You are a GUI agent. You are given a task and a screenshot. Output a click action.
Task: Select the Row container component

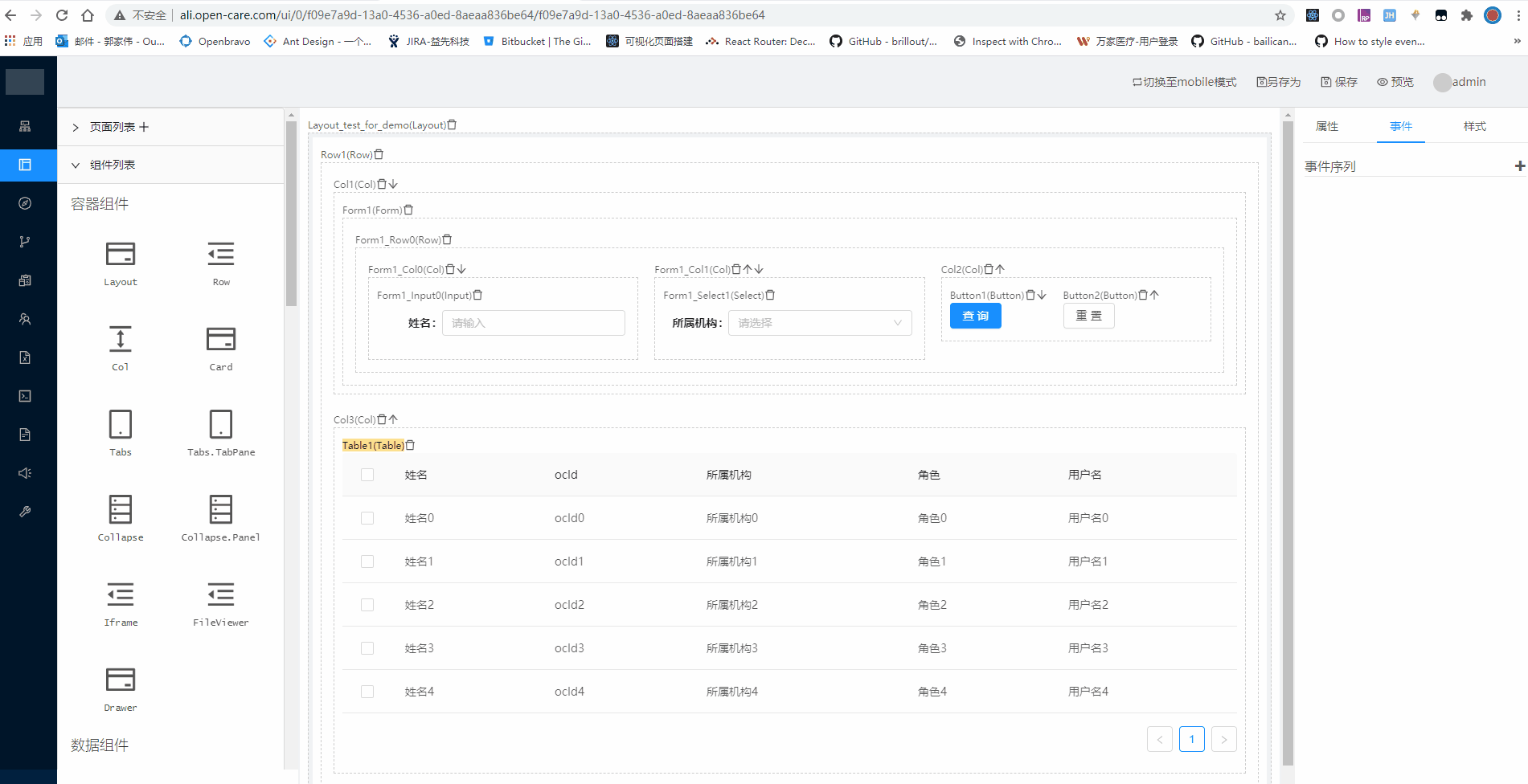(x=221, y=263)
